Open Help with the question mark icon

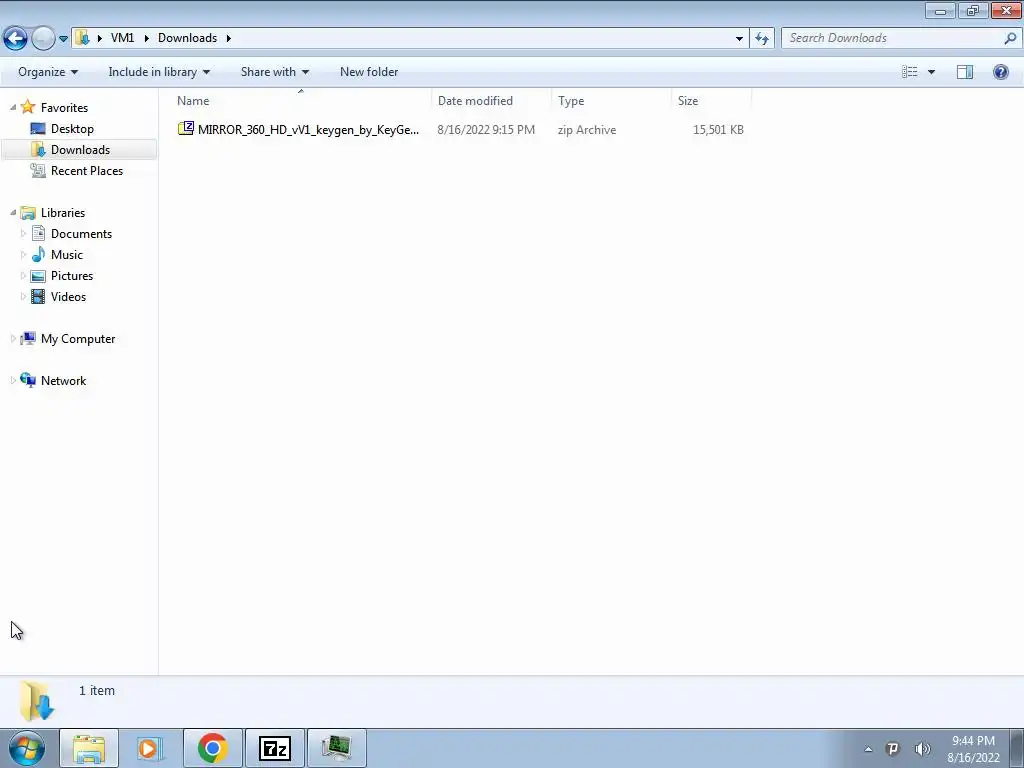tap(1000, 72)
